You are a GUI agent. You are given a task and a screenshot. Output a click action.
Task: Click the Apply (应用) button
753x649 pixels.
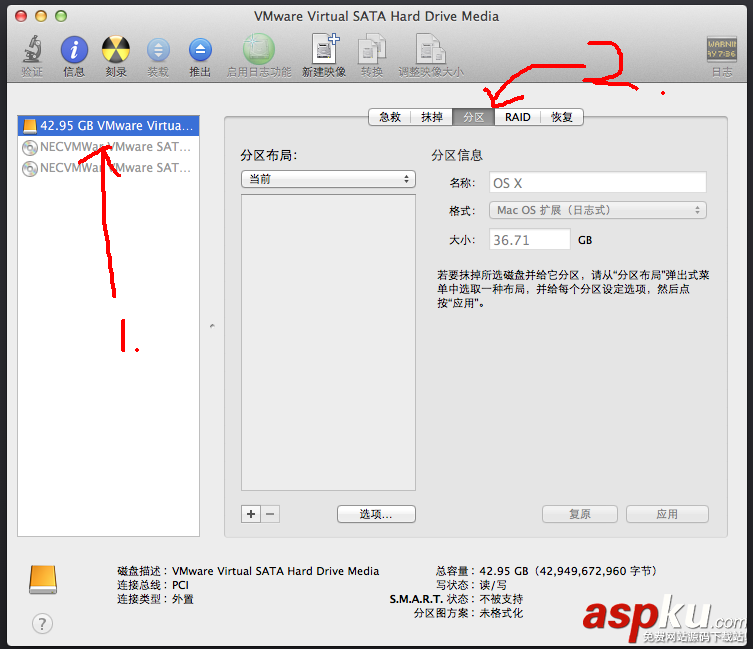tap(667, 514)
